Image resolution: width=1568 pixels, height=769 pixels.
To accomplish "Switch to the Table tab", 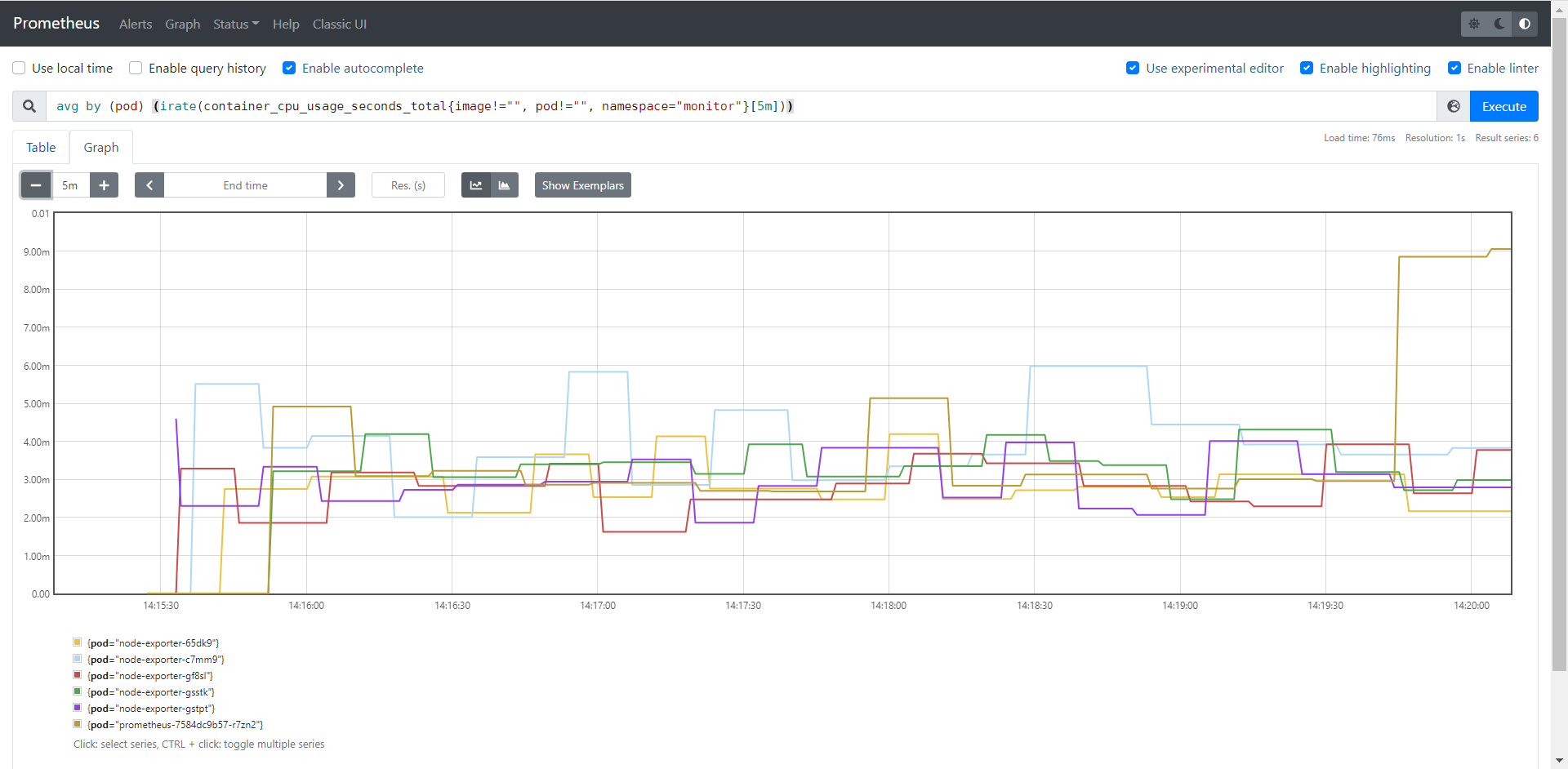I will coord(41,147).
